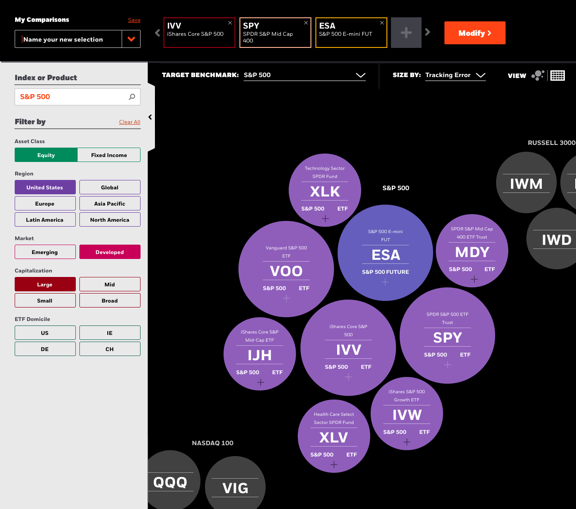Image resolution: width=576 pixels, height=509 pixels.
Task: Remove SPY from the comparison bar
Action: tap(306, 23)
